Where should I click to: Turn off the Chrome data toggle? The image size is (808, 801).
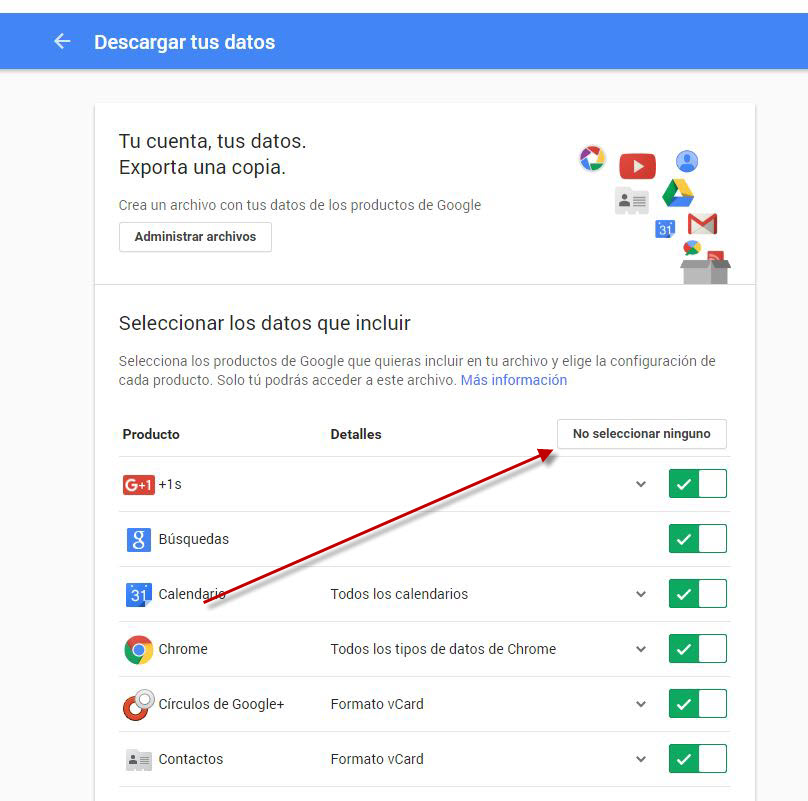click(x=698, y=648)
